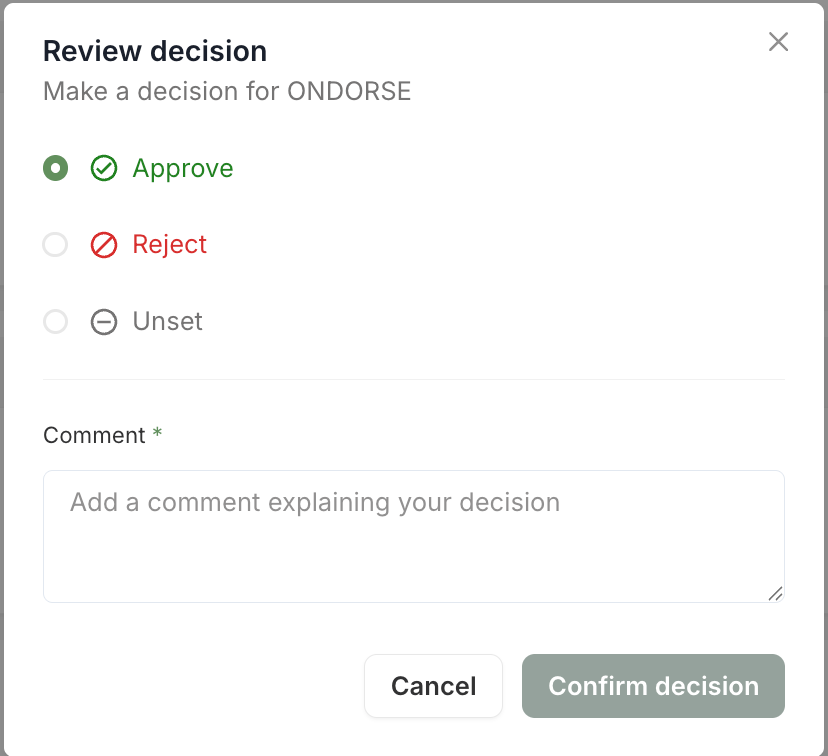828x756 pixels.
Task: Select the Reject radio button
Action: click(x=55, y=245)
